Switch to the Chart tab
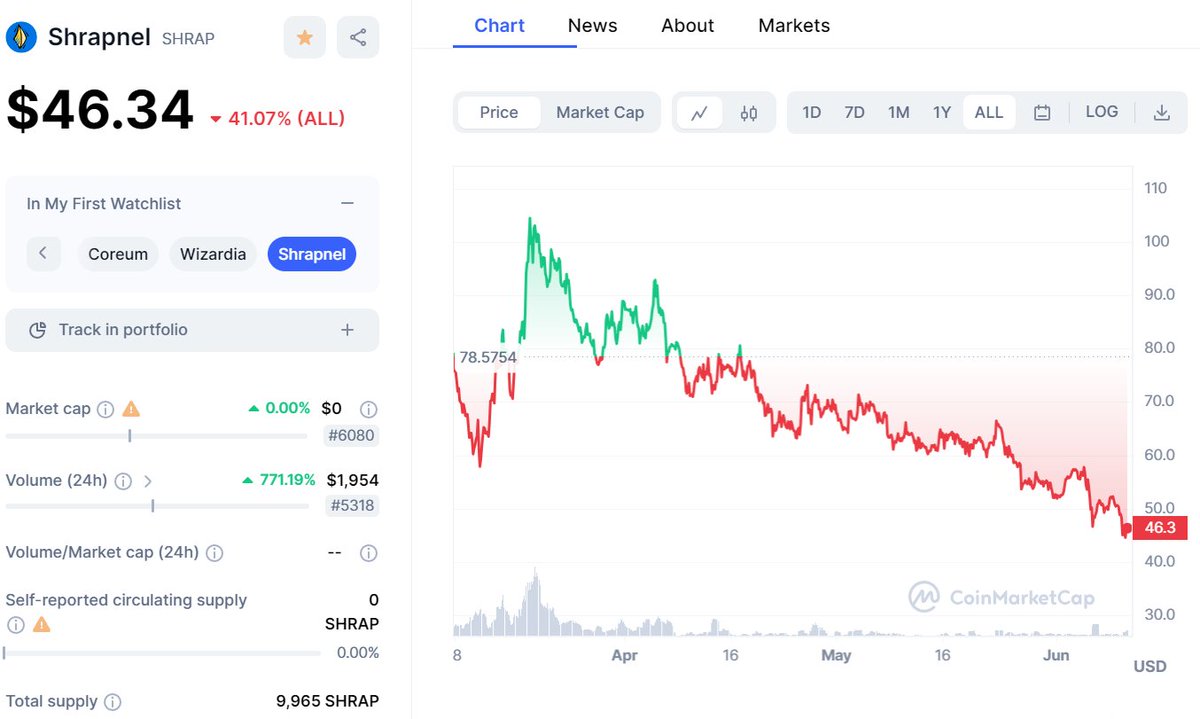The height and width of the screenshot is (719, 1200). (x=499, y=25)
